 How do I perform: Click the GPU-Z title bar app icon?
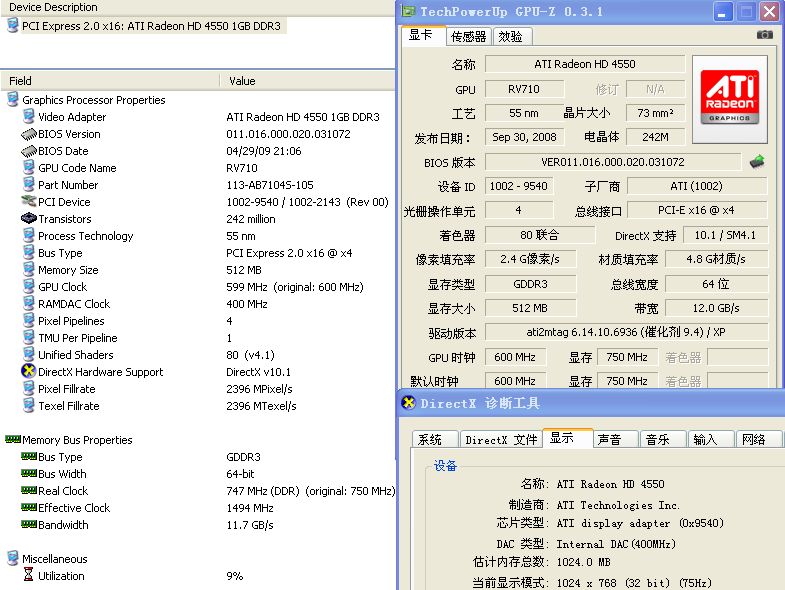(x=409, y=11)
